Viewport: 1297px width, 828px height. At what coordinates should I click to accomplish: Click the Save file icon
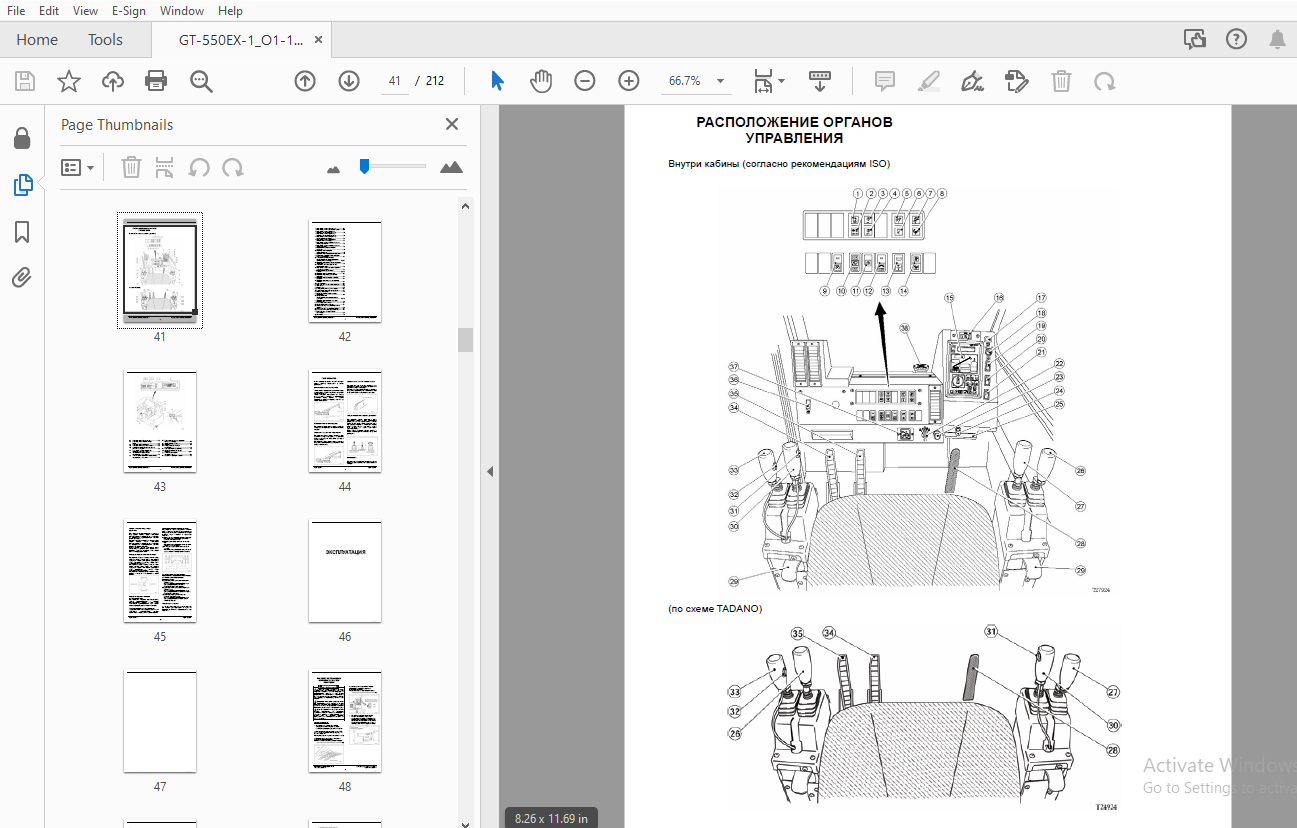tap(25, 81)
